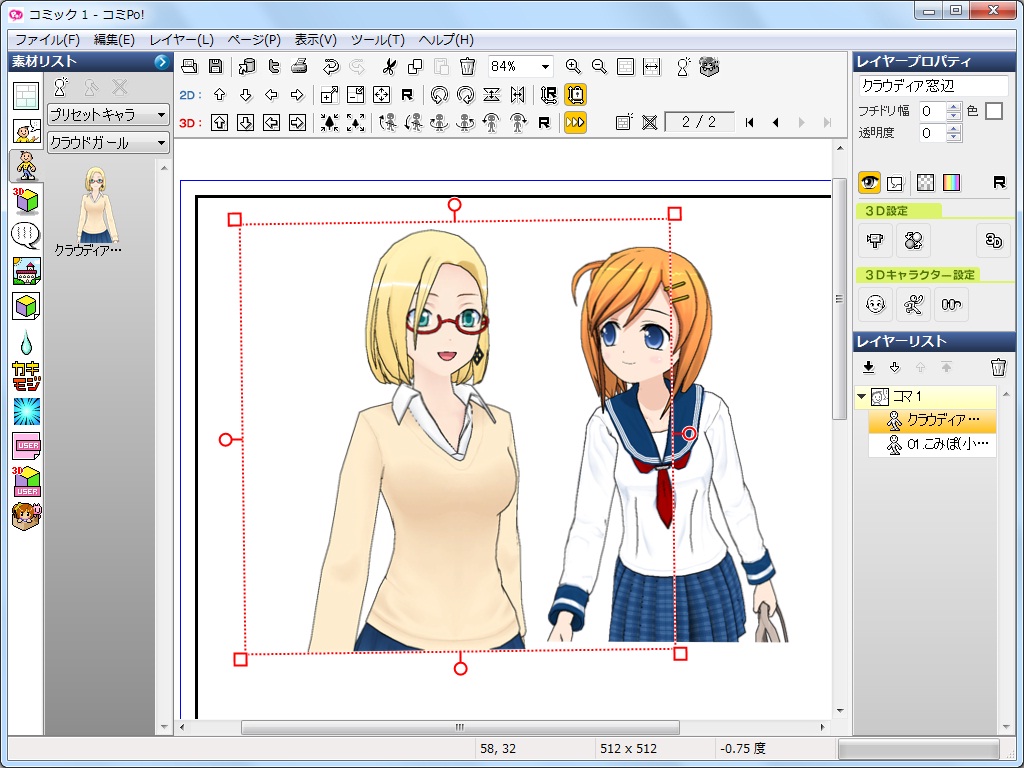
Task: Click the 3D move left boxed arrow
Action: (271, 122)
